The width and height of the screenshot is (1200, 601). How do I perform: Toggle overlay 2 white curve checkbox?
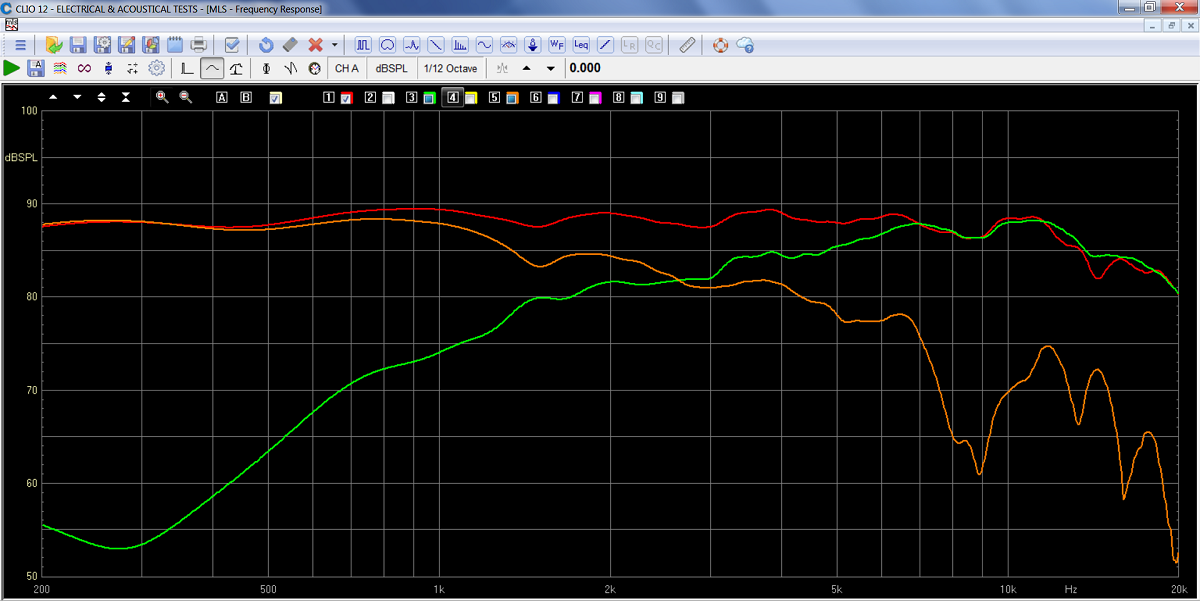point(388,97)
